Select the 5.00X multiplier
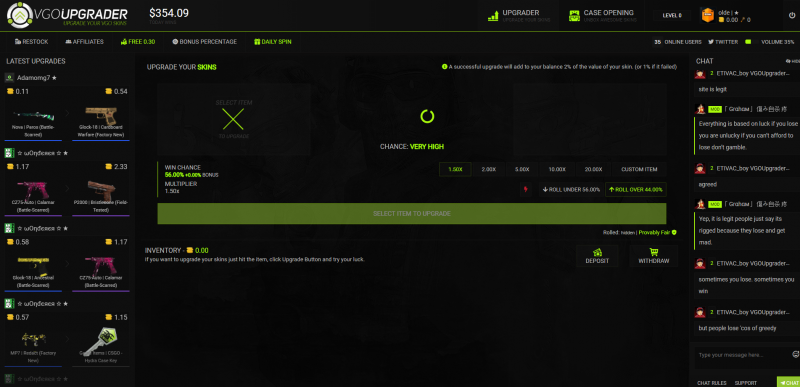This screenshot has width=800, height=387. [x=523, y=169]
